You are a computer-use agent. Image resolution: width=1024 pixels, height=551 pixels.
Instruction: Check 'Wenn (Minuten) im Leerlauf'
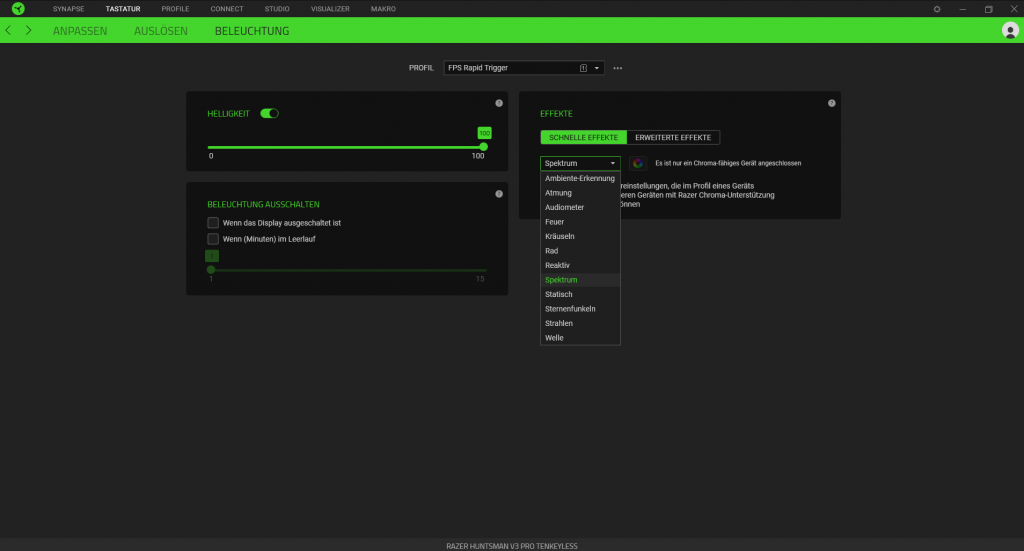pos(213,239)
